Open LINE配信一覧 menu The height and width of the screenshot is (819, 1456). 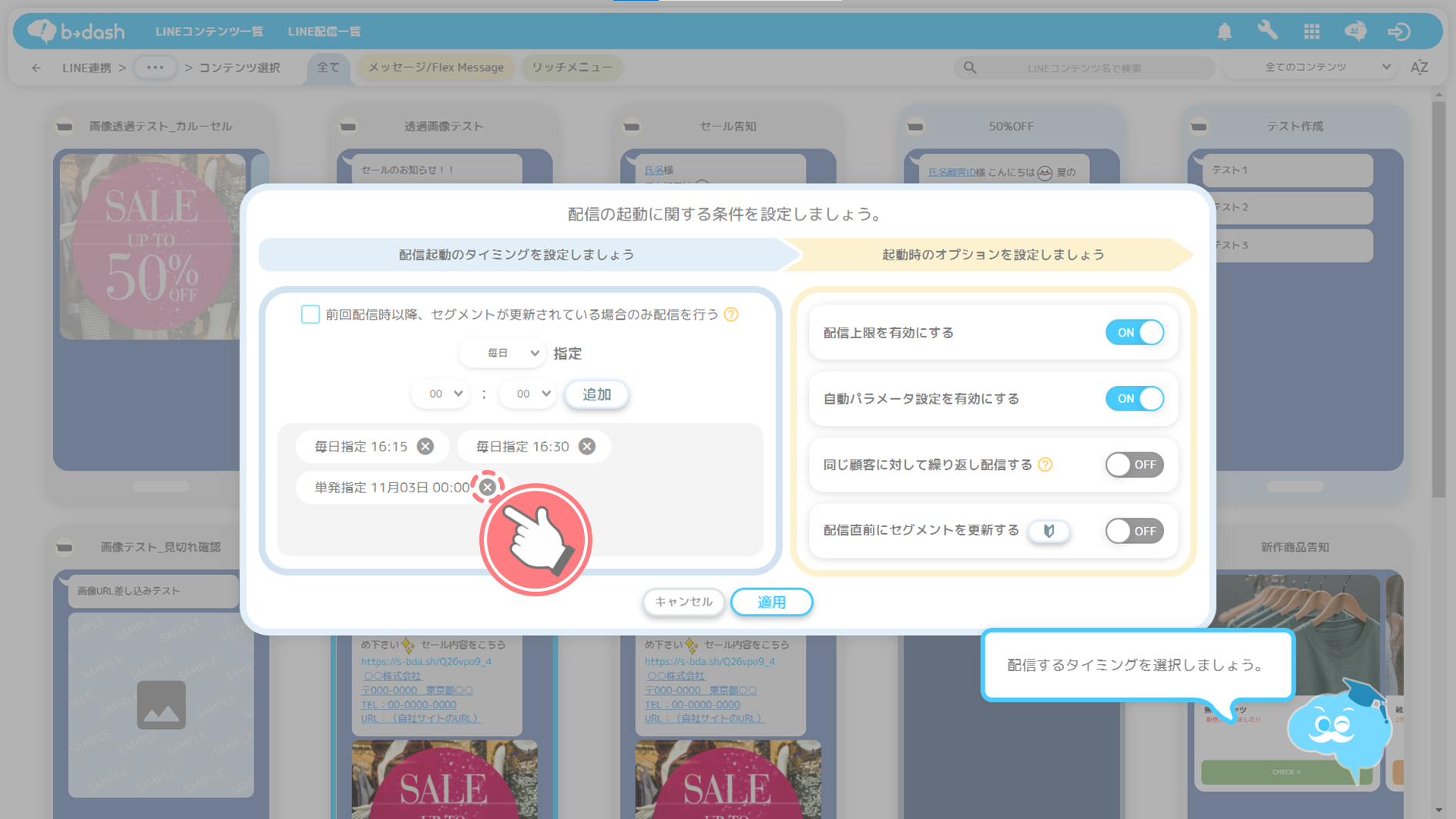click(x=324, y=32)
